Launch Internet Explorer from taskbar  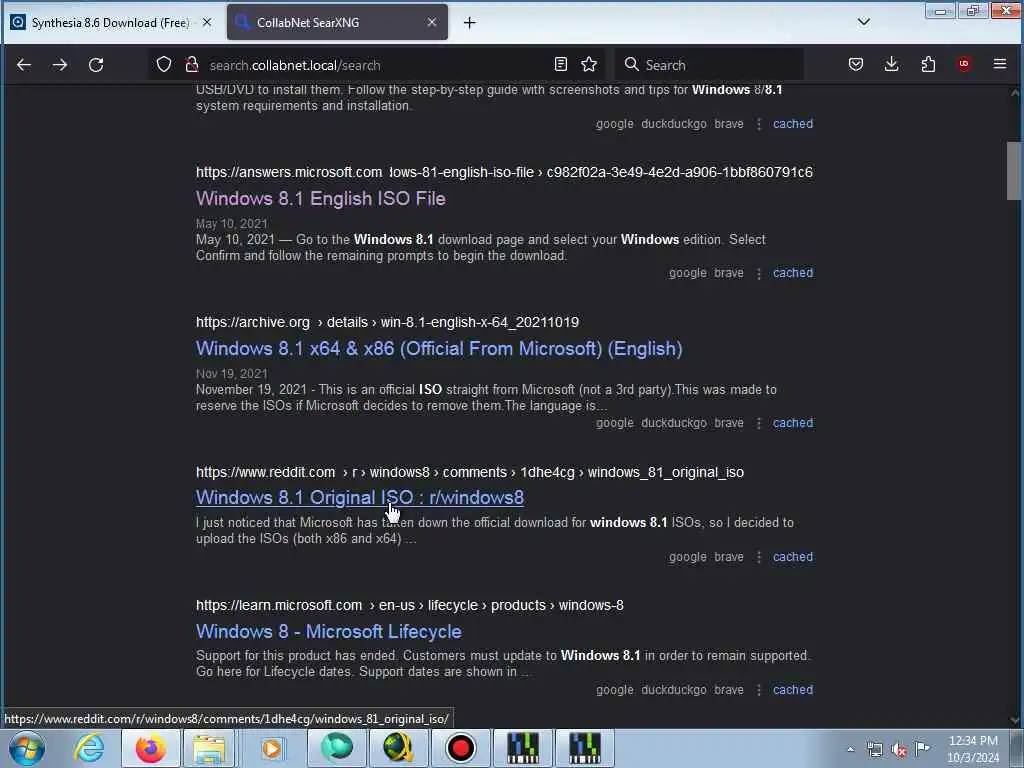[89, 748]
